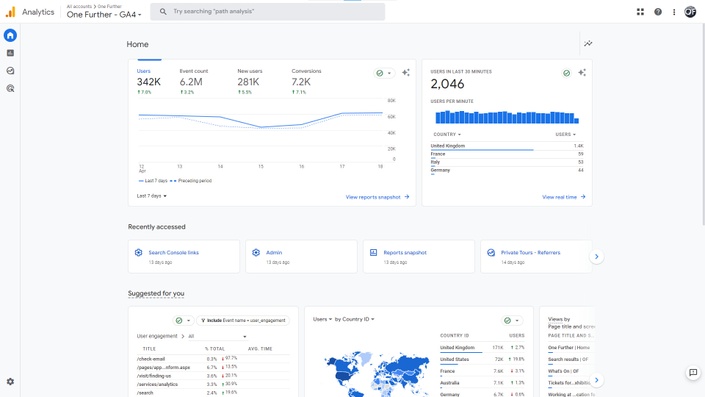Screen dimensions: 705x397
Task: Click the France realtime row
Action: click(x=507, y=154)
